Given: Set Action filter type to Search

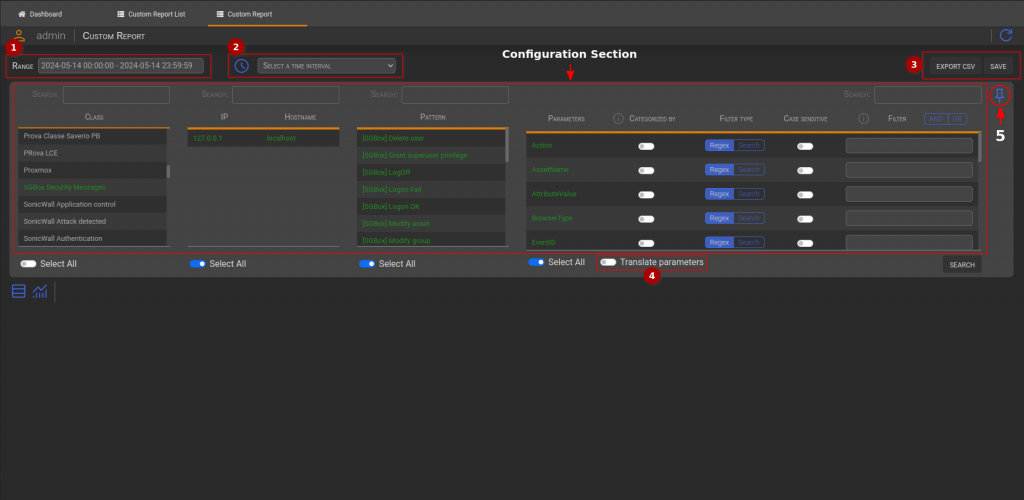Looking at the screenshot, I should click(749, 146).
